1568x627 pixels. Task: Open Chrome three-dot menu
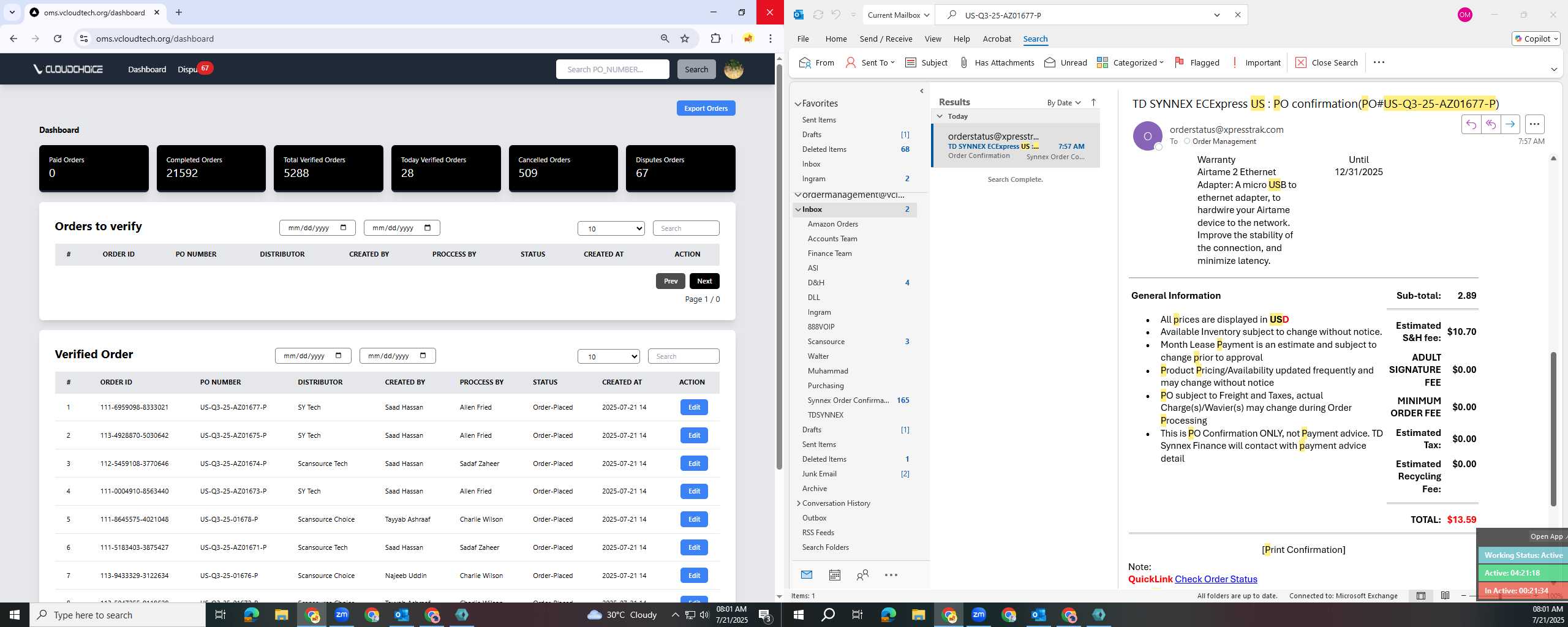[x=771, y=39]
